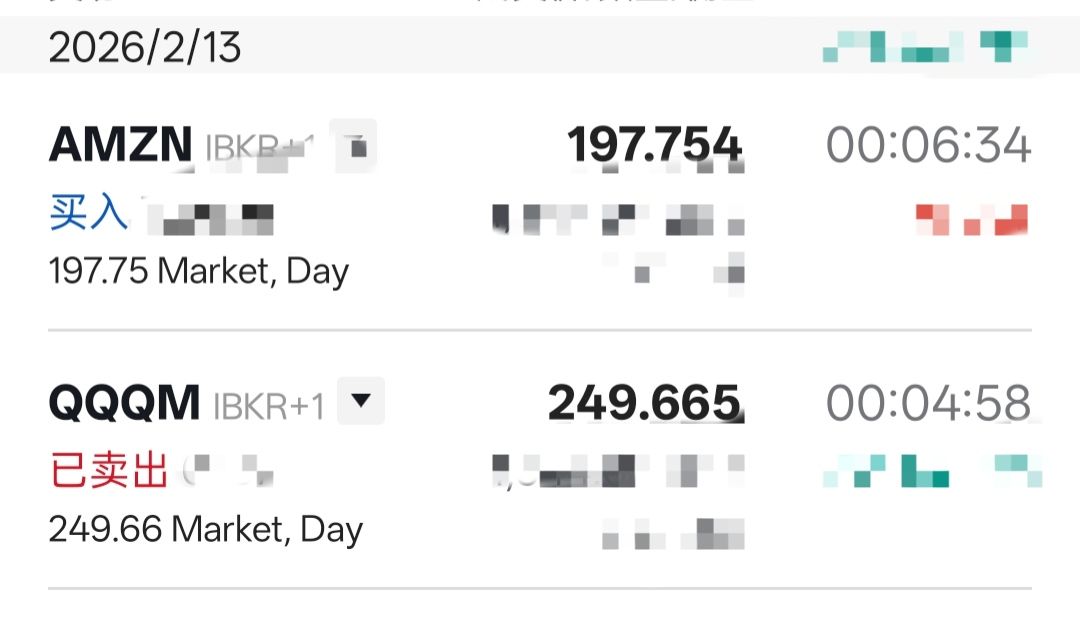Open the dropdown icon beside AMZN
Viewport: 1080px width, 628px height.
click(355, 146)
